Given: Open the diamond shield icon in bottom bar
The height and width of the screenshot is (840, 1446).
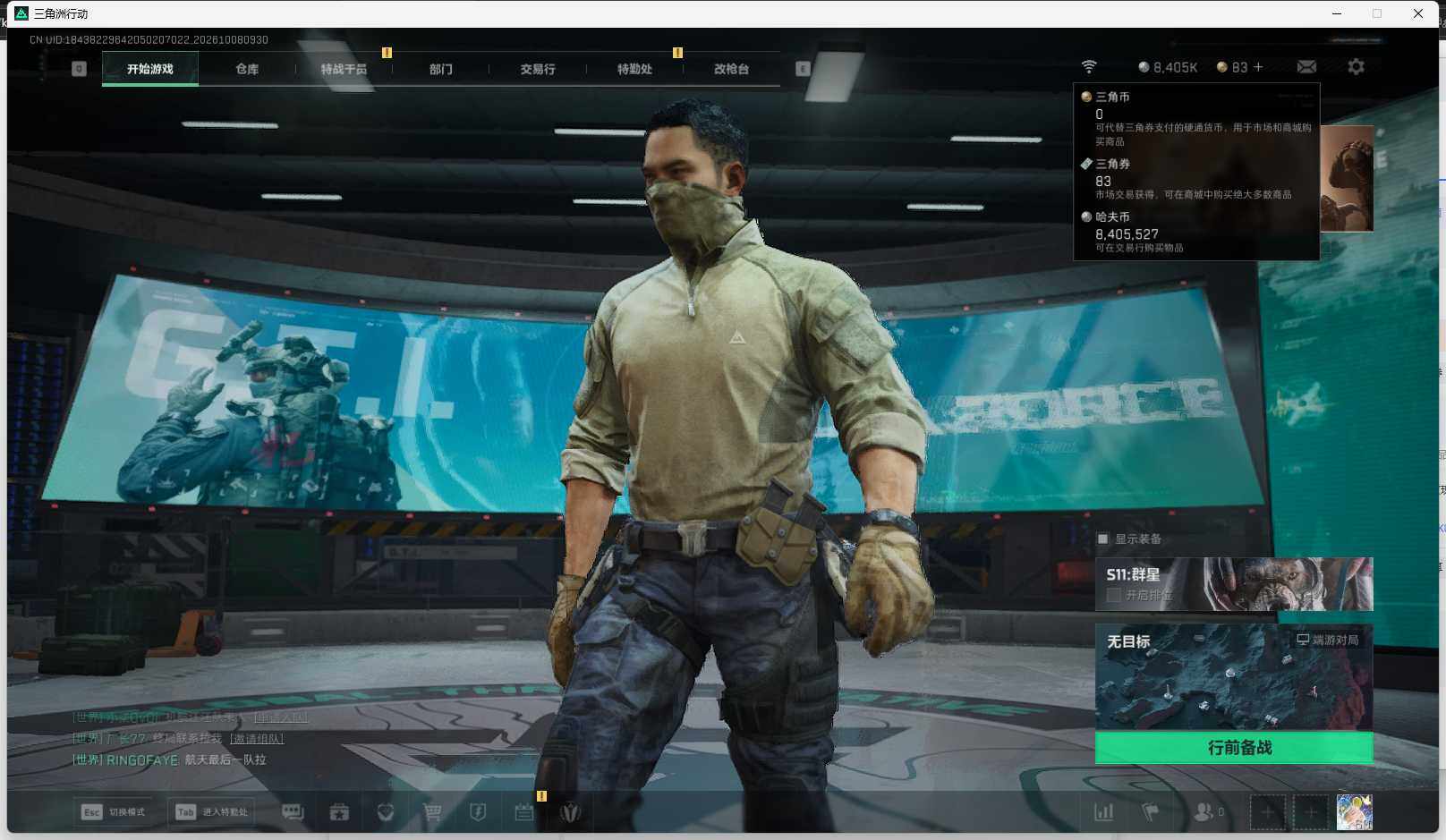Looking at the screenshot, I should (386, 812).
